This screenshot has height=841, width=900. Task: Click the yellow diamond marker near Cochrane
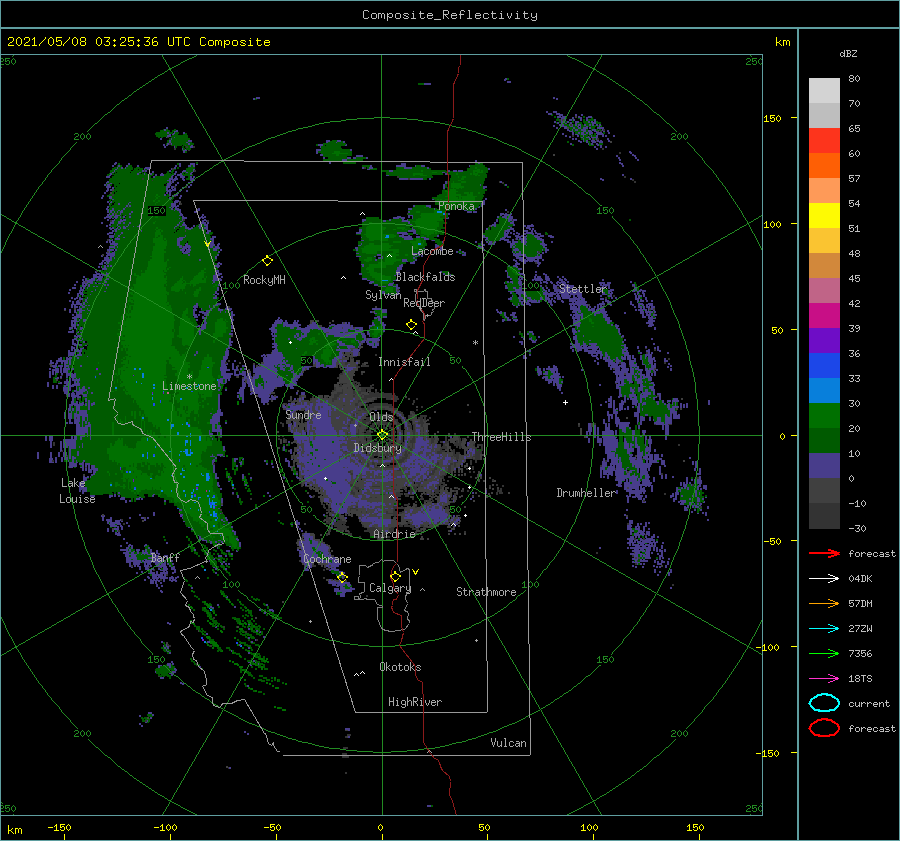click(x=342, y=577)
